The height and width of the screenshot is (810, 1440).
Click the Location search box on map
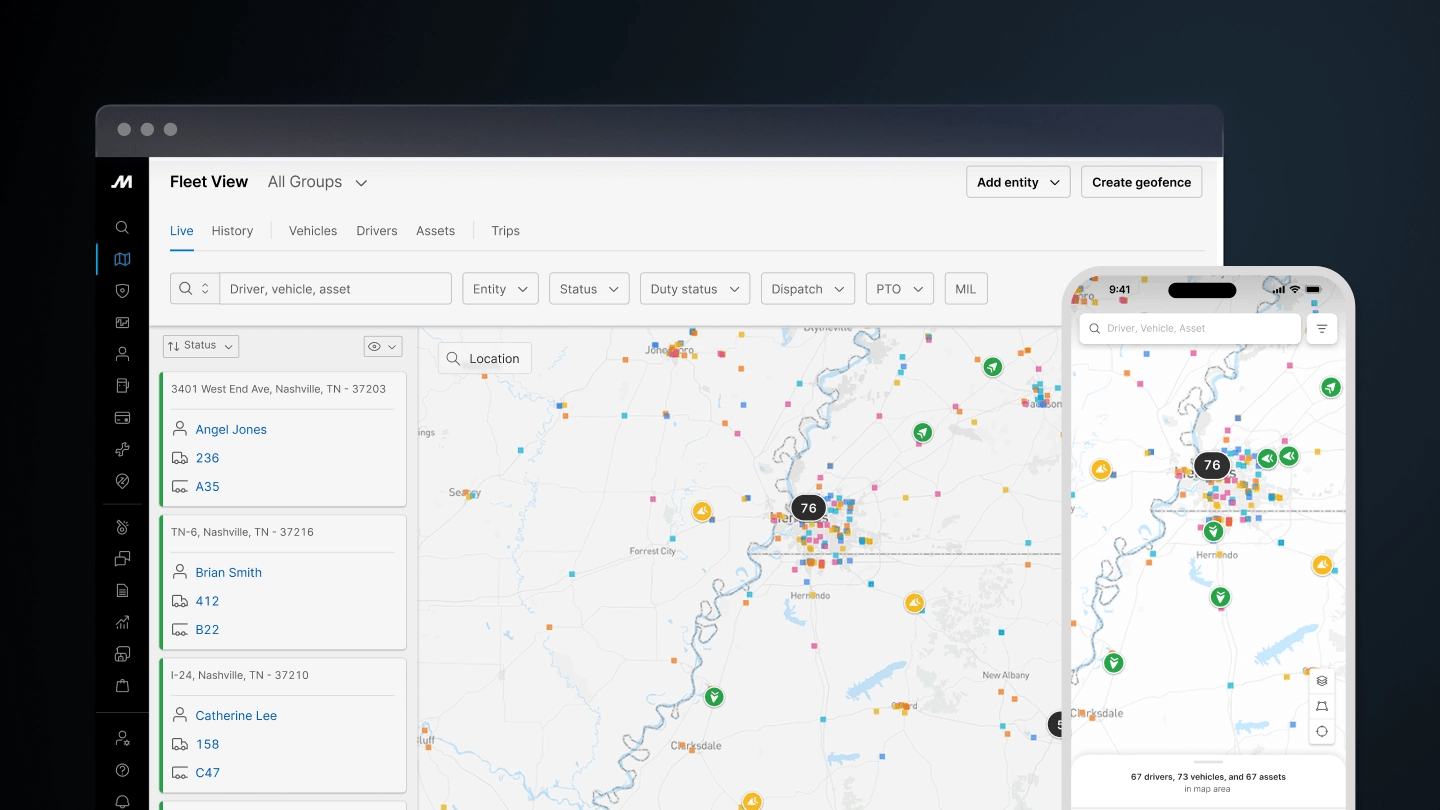tap(485, 358)
